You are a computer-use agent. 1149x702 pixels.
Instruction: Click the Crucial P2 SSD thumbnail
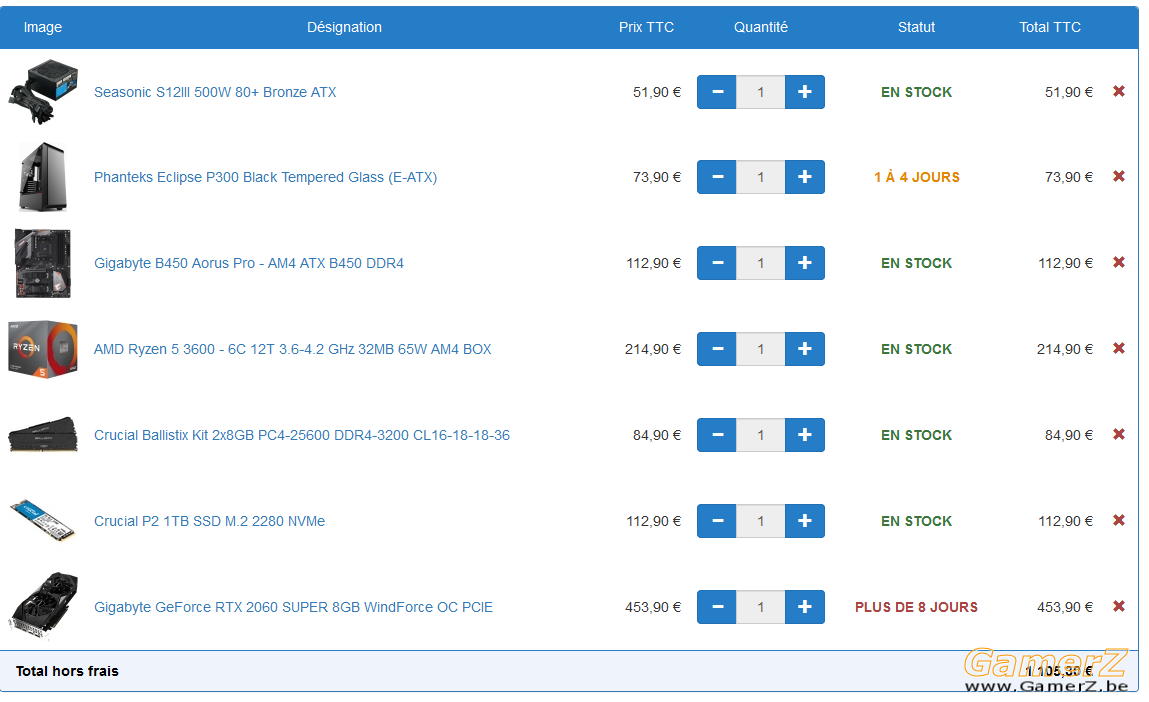(43, 520)
